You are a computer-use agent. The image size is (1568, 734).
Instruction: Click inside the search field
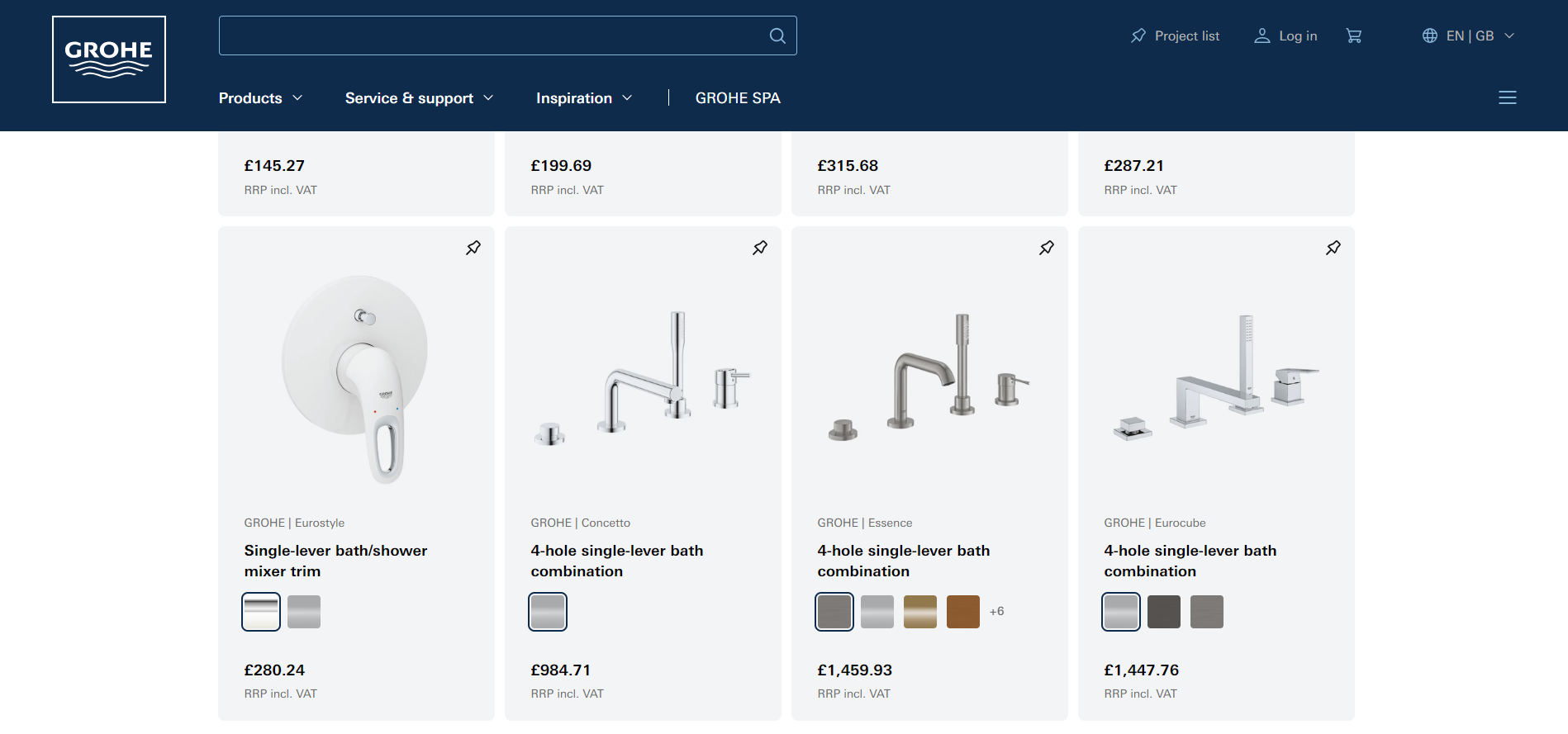(496, 36)
